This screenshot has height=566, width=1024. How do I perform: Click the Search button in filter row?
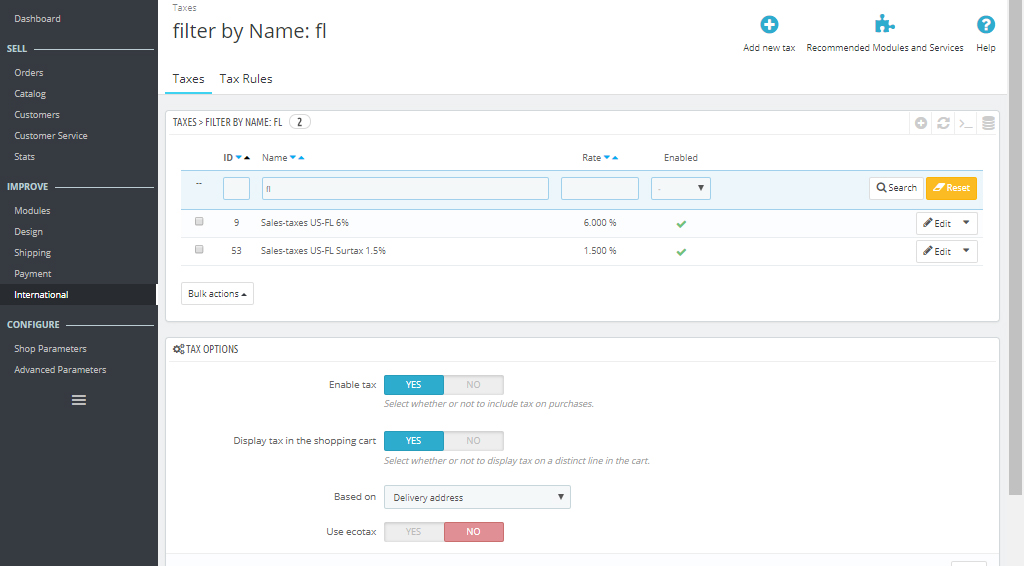(x=896, y=188)
